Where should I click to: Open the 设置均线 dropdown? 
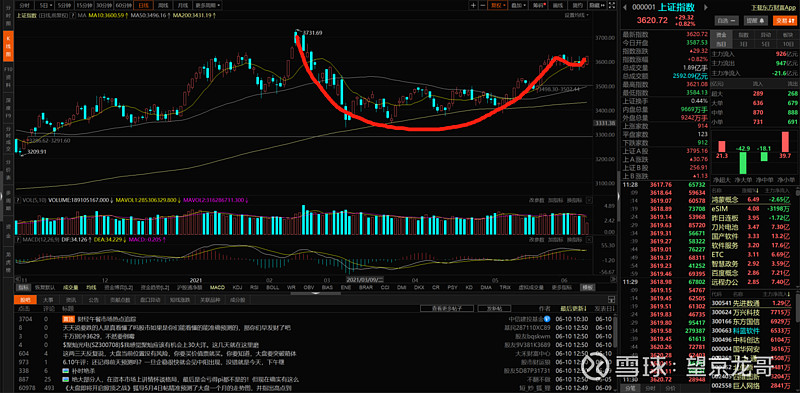[577, 15]
